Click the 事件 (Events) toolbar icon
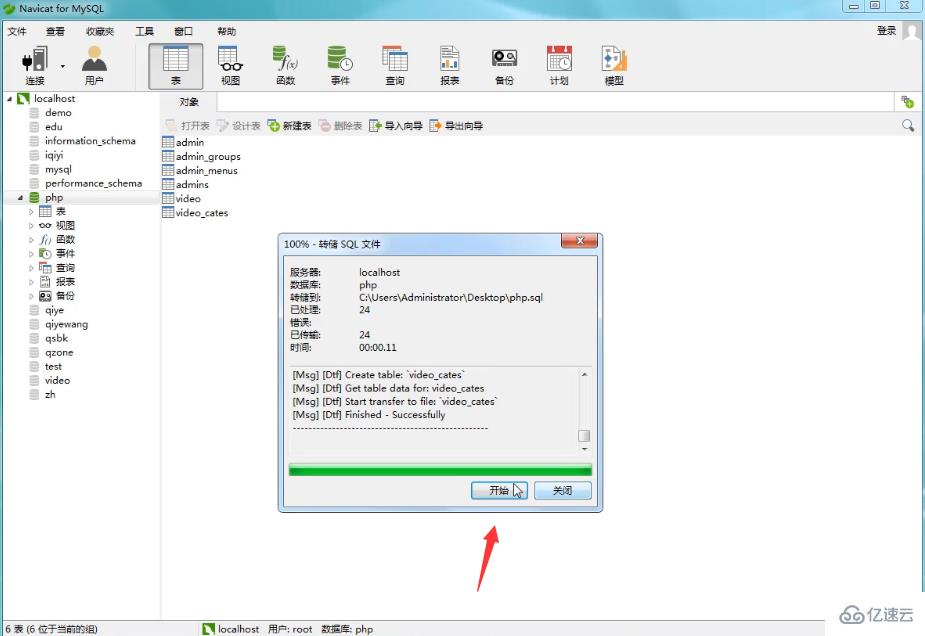 click(x=340, y=62)
